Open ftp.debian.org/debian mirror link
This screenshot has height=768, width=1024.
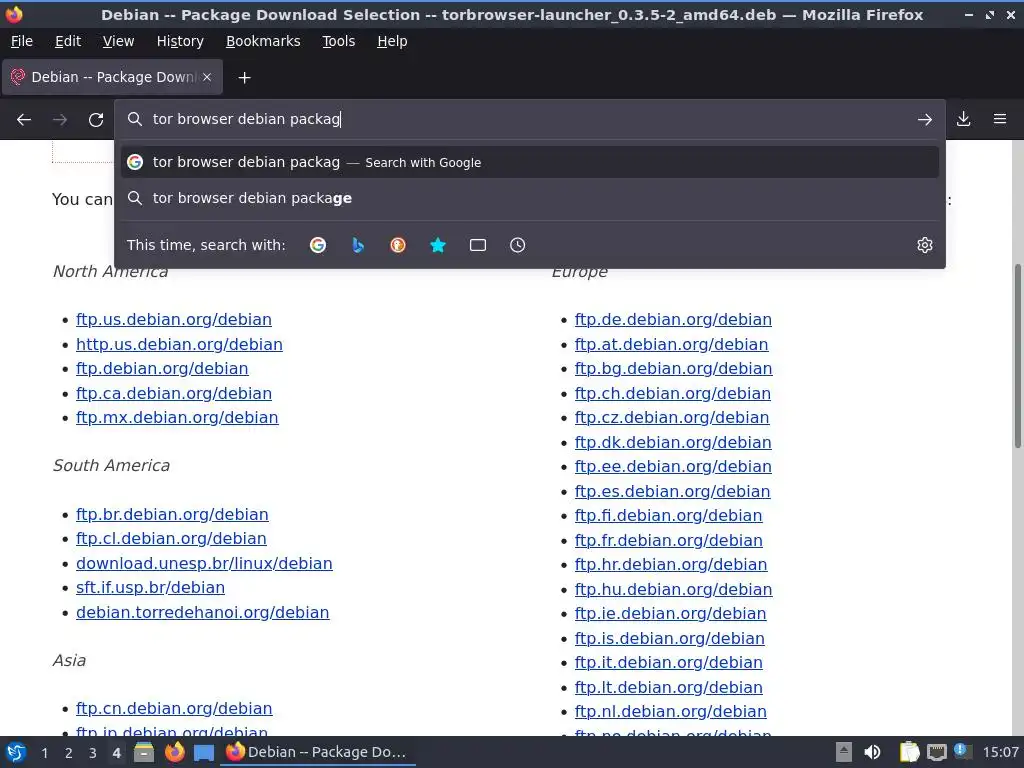click(x=162, y=368)
